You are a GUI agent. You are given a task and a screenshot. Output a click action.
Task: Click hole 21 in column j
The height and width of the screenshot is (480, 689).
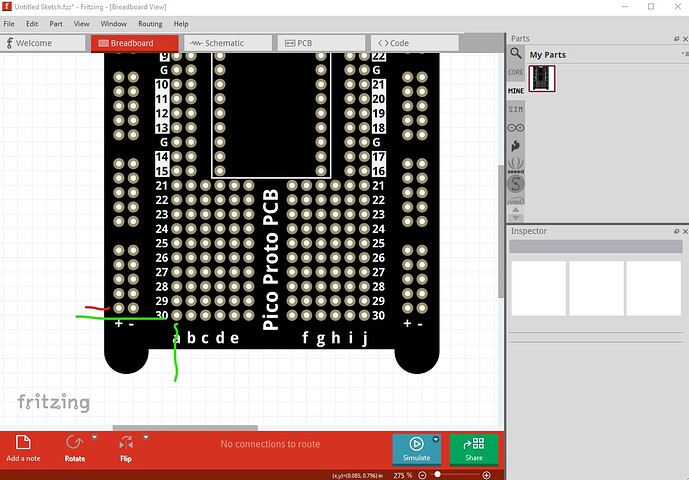pos(364,185)
